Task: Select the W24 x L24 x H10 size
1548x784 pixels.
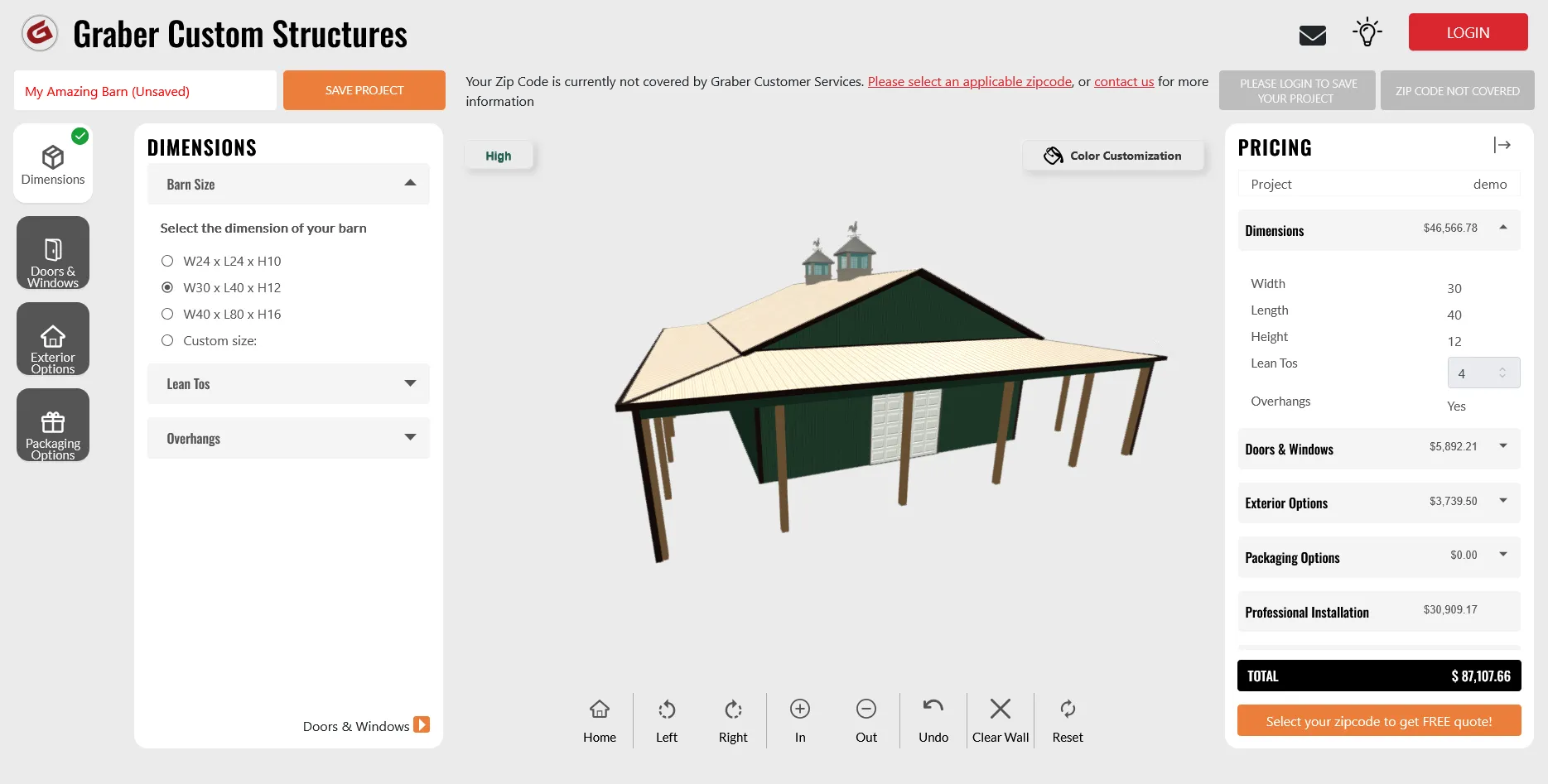Action: click(x=167, y=261)
